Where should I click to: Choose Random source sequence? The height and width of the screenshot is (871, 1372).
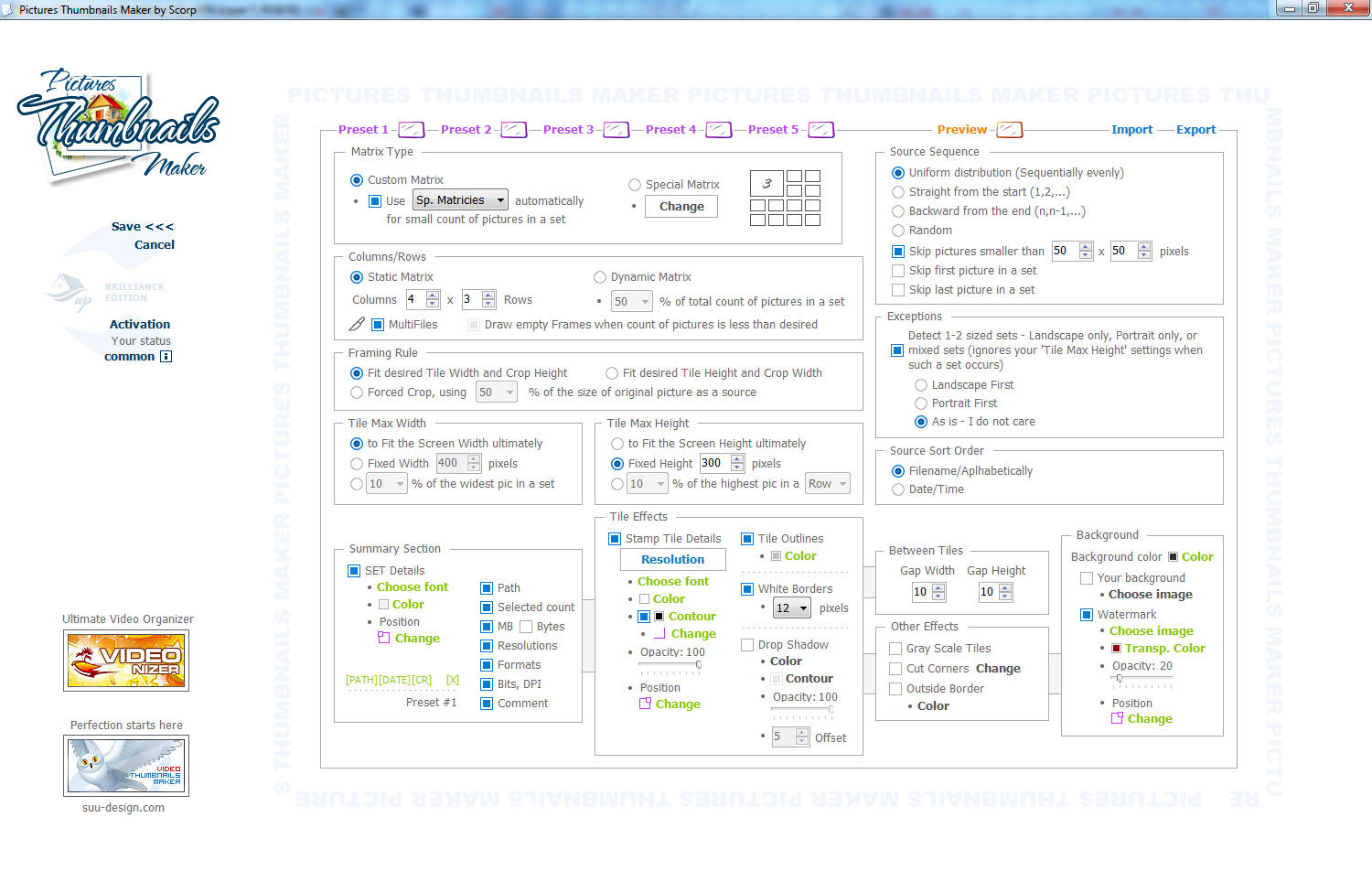[x=898, y=231]
